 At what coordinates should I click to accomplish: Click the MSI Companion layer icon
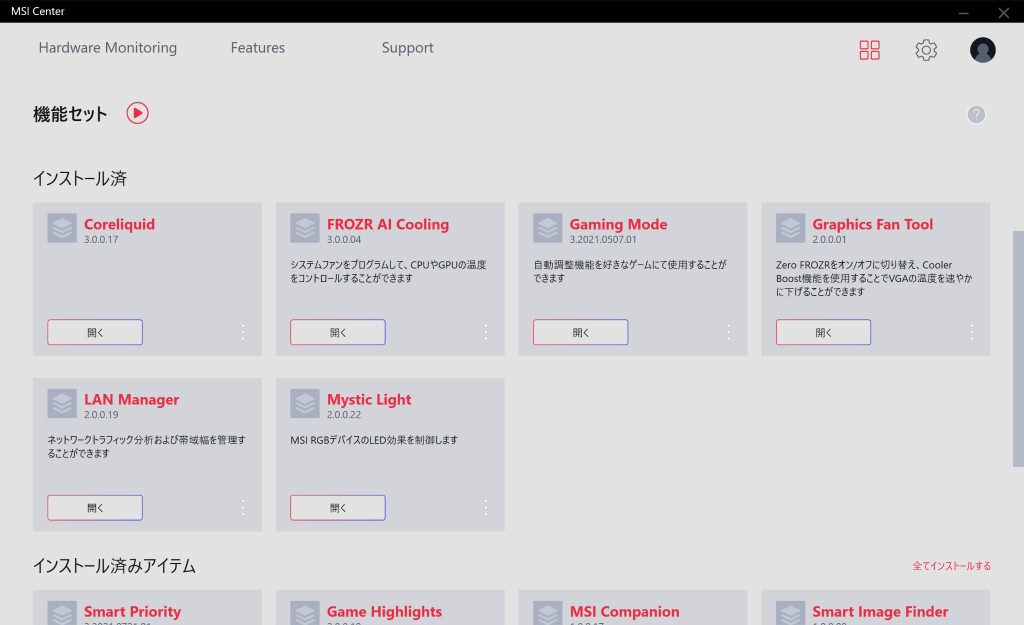coord(547,613)
